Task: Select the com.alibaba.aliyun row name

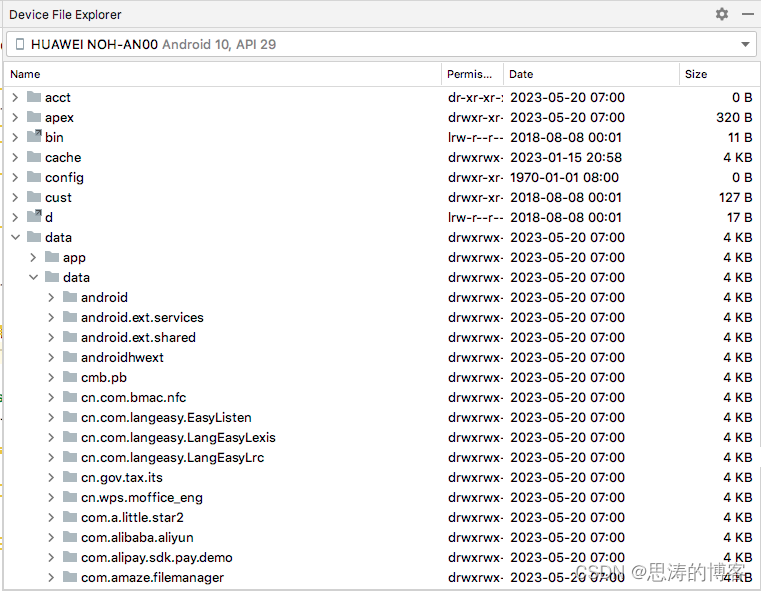Action: (x=137, y=538)
